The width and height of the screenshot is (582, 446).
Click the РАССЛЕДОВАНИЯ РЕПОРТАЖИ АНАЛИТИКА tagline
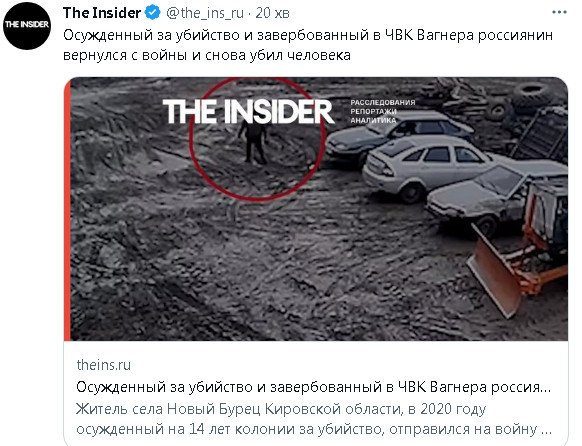(382, 111)
